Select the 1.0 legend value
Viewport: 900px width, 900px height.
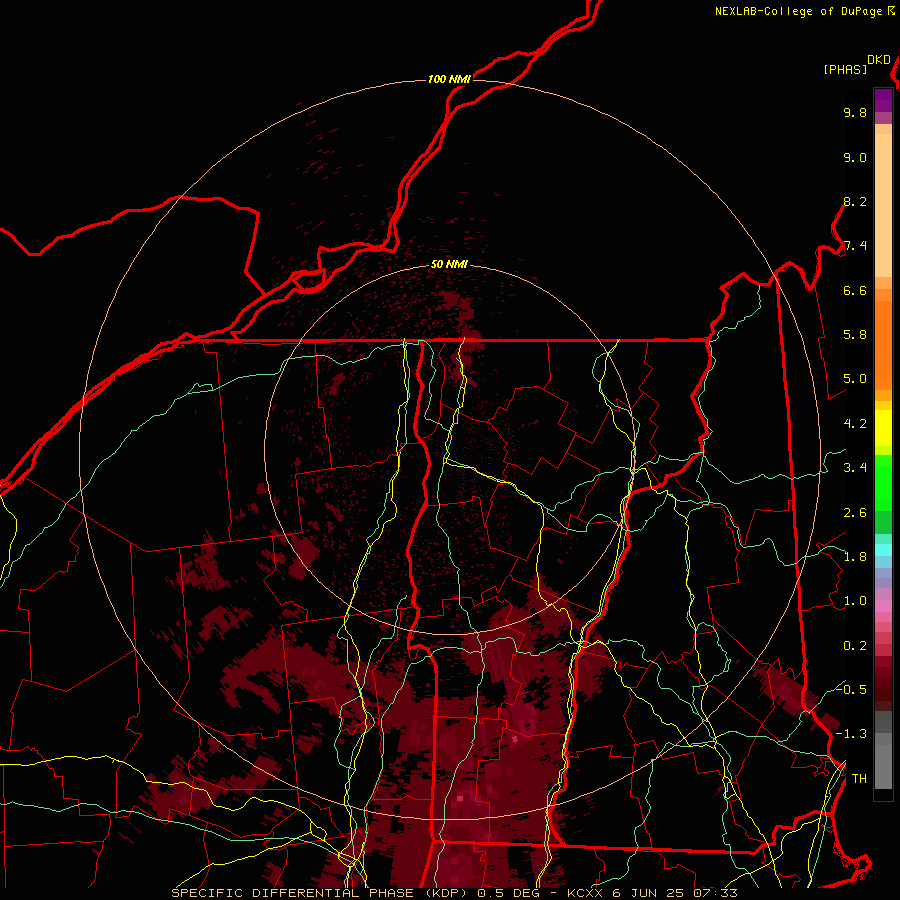(x=855, y=601)
